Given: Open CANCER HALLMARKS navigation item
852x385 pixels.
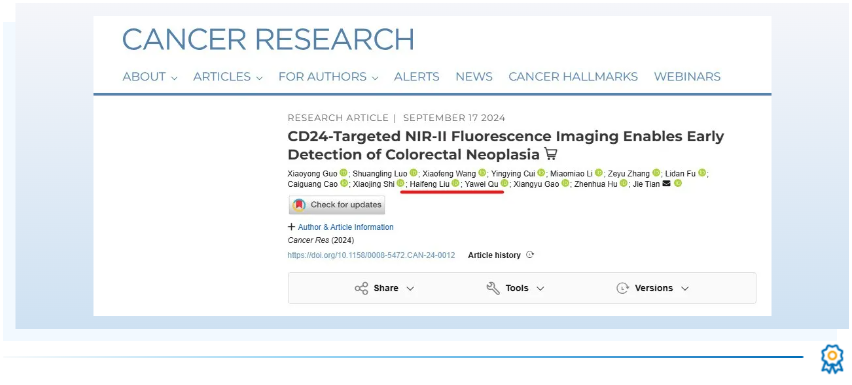Looking at the screenshot, I should [x=573, y=77].
